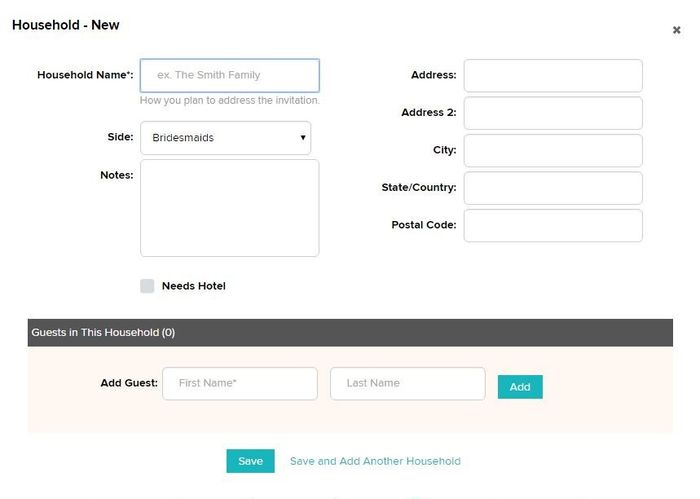Click into the Notes text area

pos(229,208)
